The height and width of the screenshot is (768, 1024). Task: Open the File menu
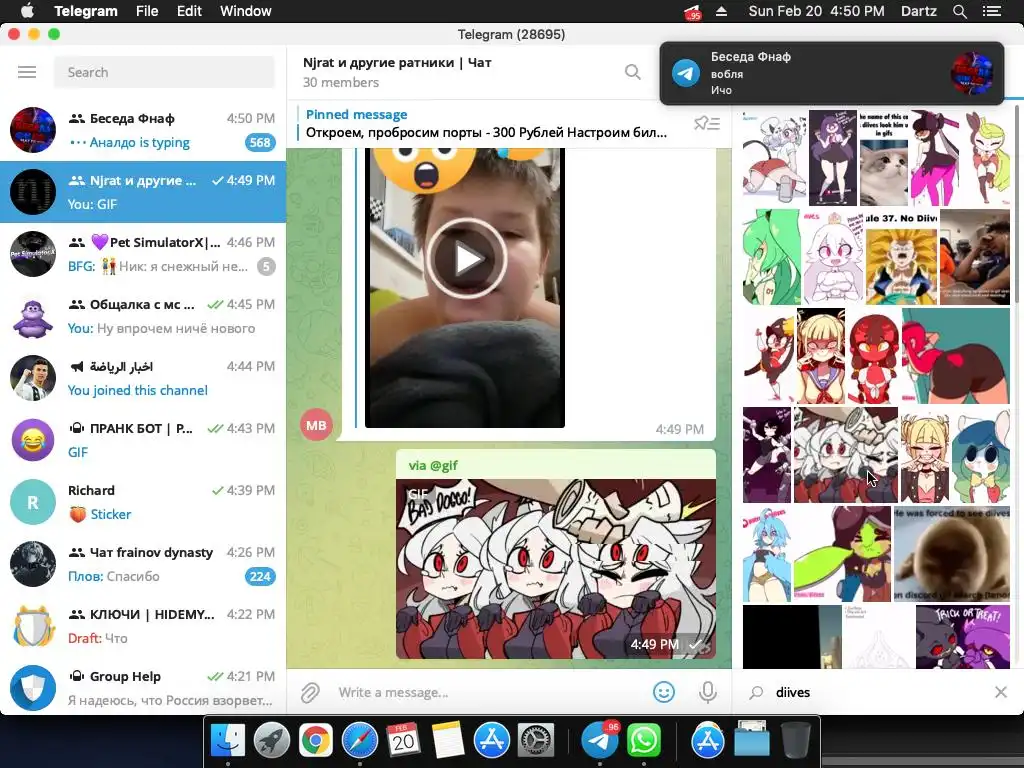pyautogui.click(x=147, y=11)
